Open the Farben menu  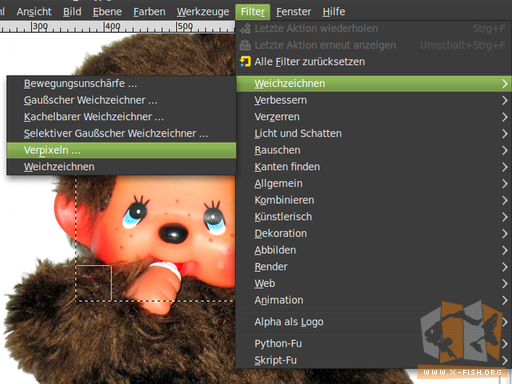(x=149, y=12)
